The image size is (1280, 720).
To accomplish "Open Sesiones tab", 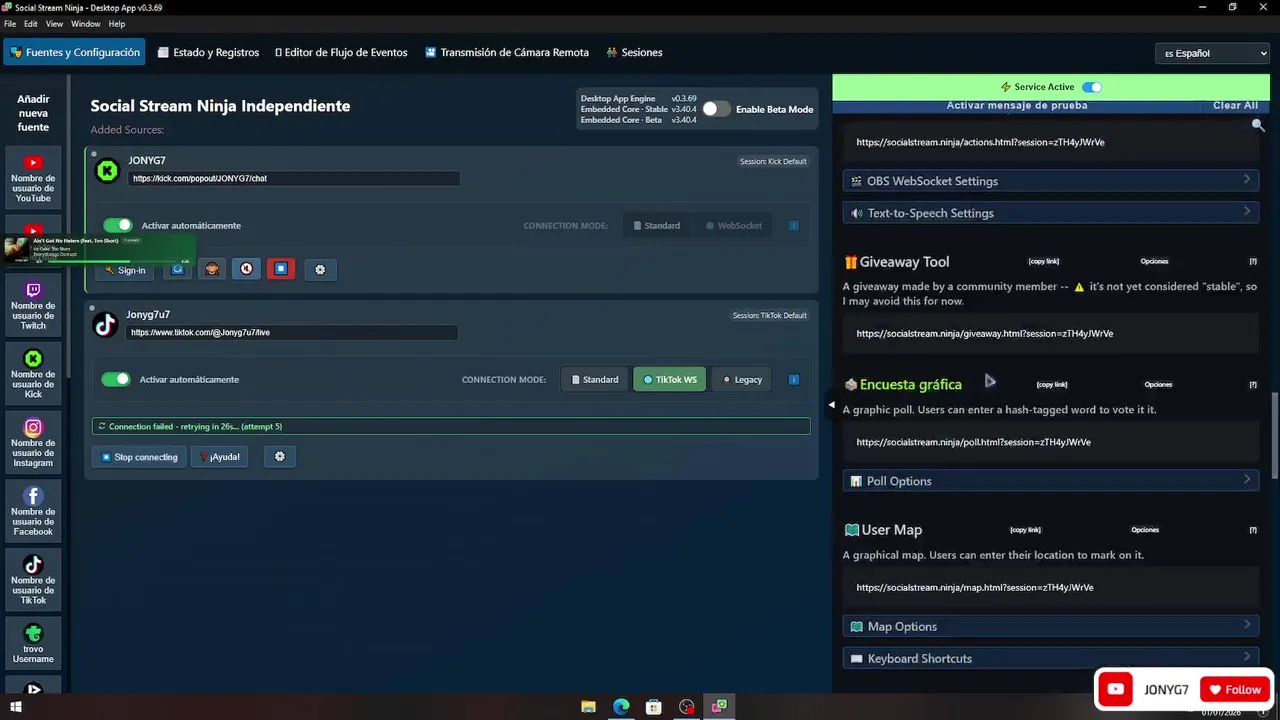I will pos(633,52).
